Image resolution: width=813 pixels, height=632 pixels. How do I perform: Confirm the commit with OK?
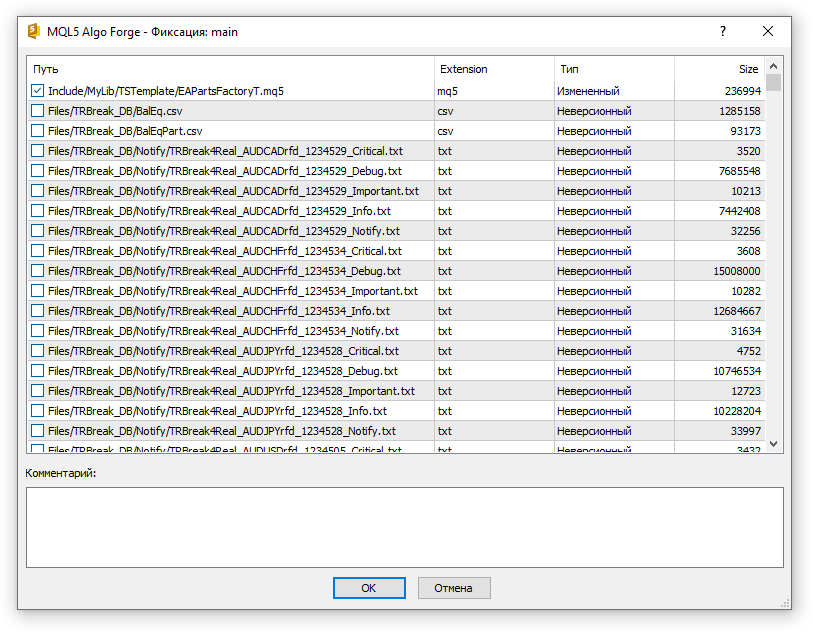[369, 588]
